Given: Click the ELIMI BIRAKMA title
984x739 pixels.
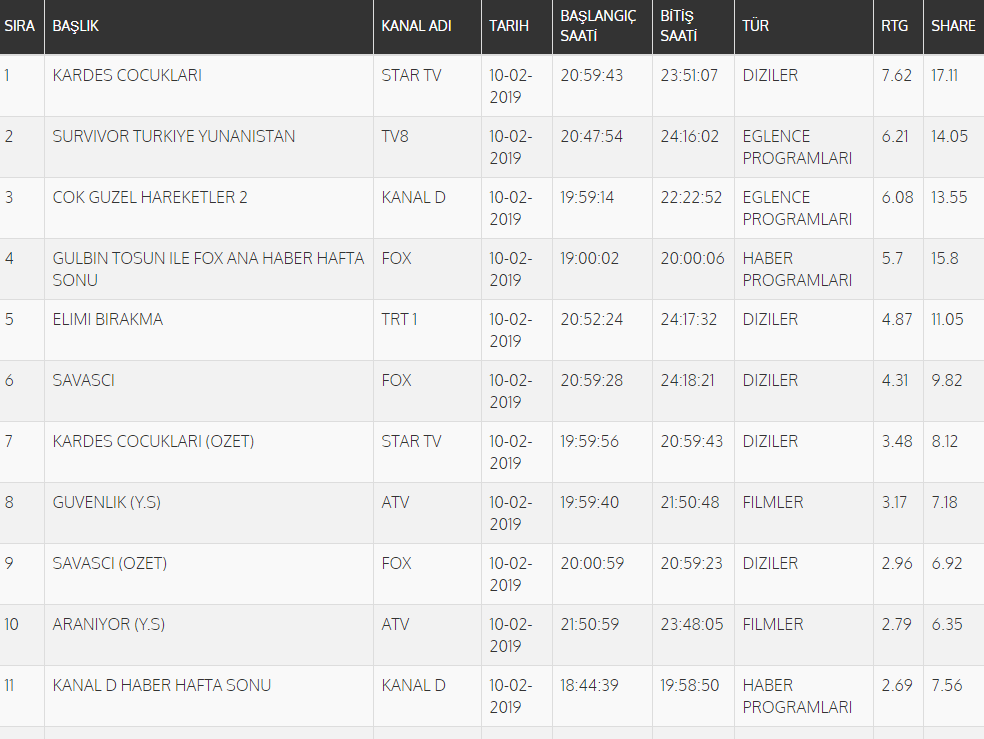Looking at the screenshot, I should [108, 320].
